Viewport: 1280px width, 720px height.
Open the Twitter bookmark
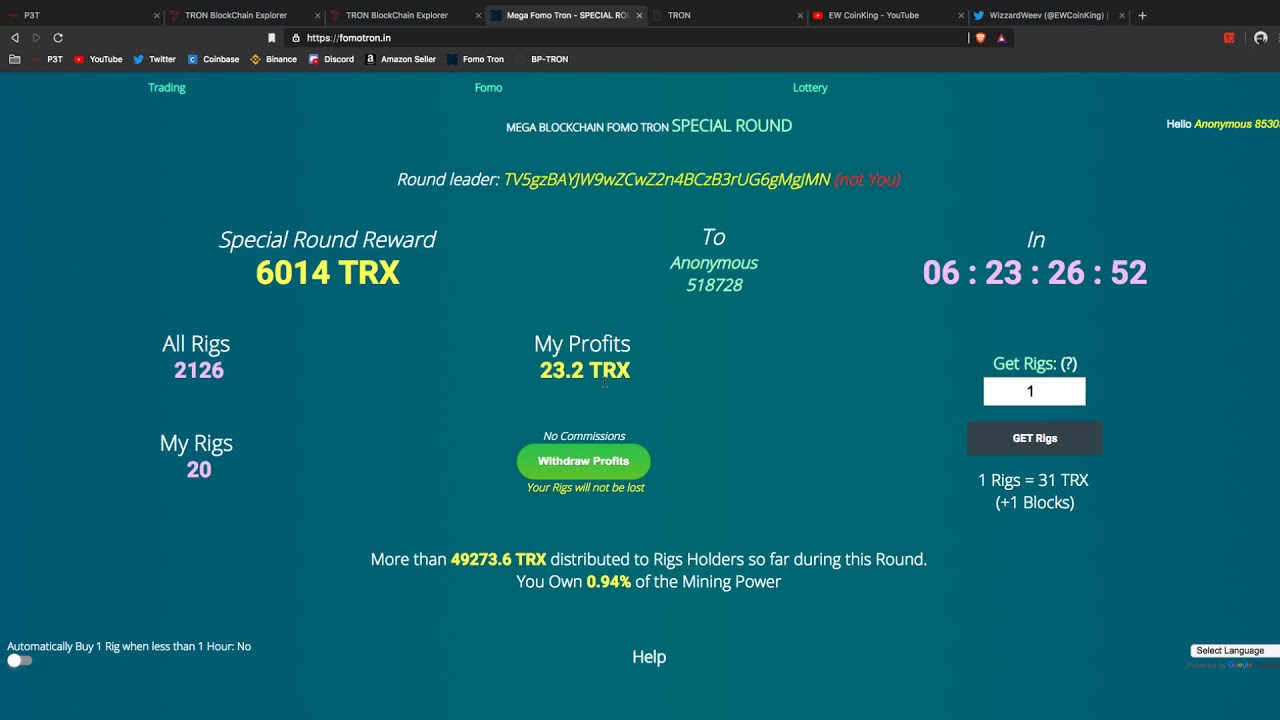154,59
